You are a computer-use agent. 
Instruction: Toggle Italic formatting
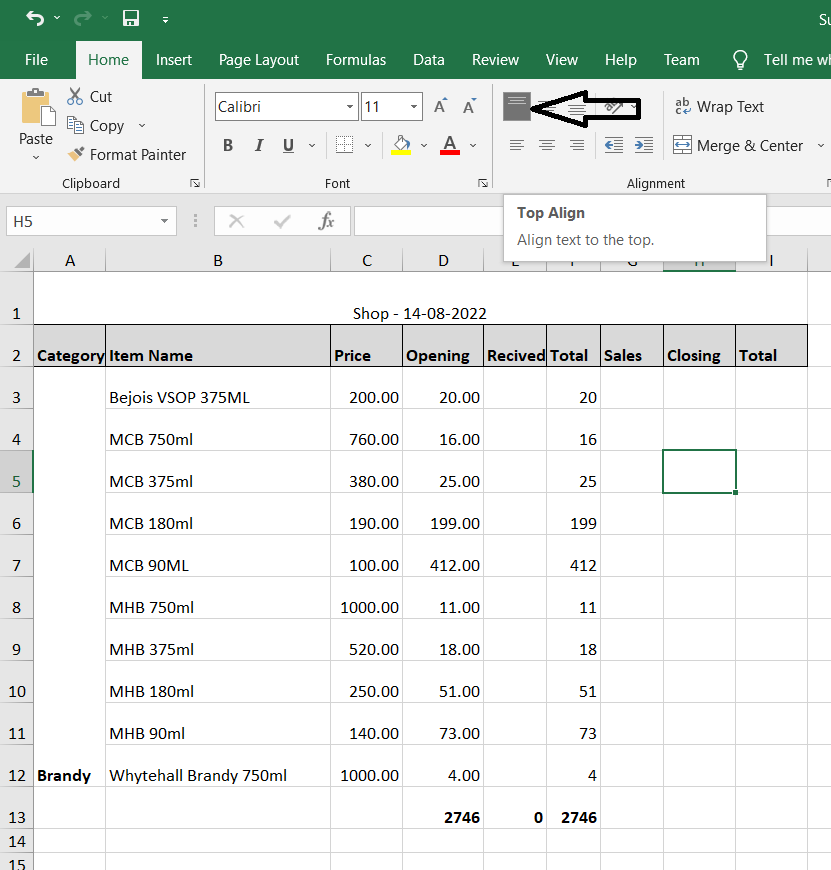tap(259, 145)
